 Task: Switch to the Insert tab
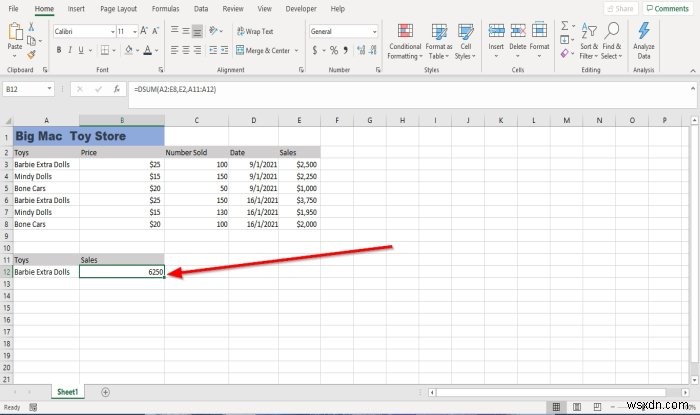[76, 8]
